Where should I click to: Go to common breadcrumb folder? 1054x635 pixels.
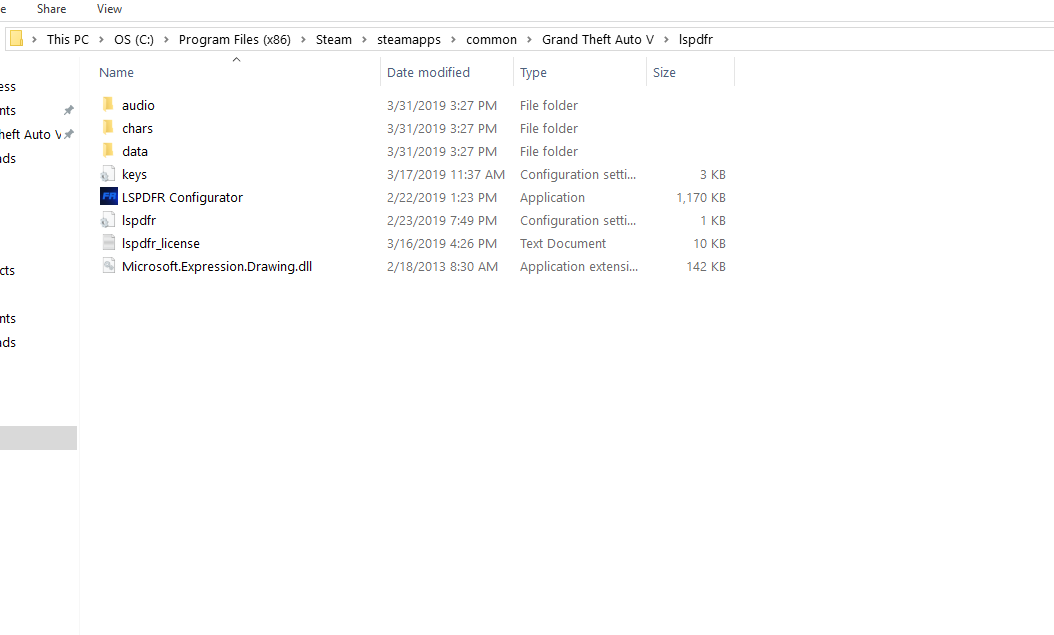pos(491,40)
